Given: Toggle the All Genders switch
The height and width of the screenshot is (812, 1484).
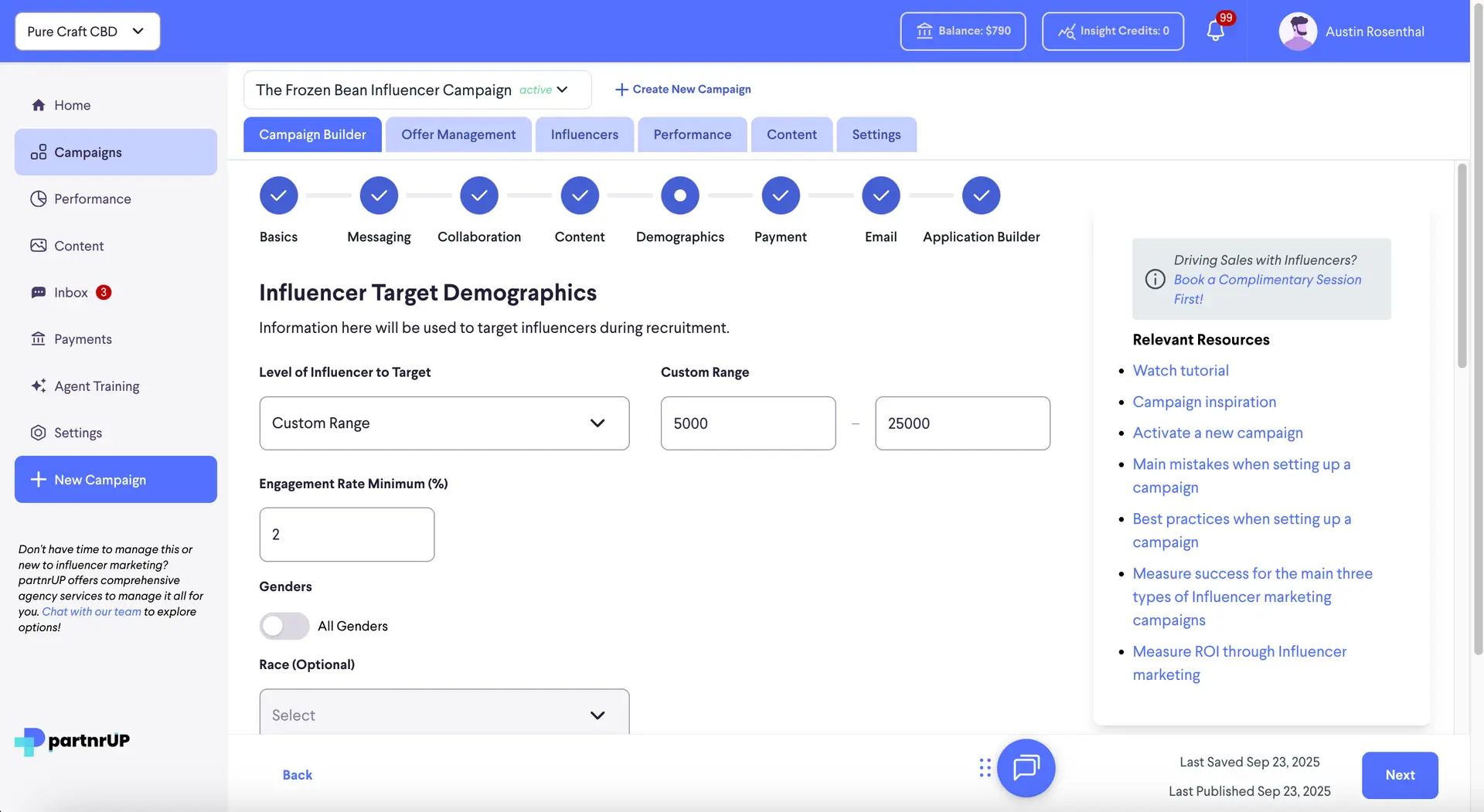Looking at the screenshot, I should pyautogui.click(x=284, y=626).
